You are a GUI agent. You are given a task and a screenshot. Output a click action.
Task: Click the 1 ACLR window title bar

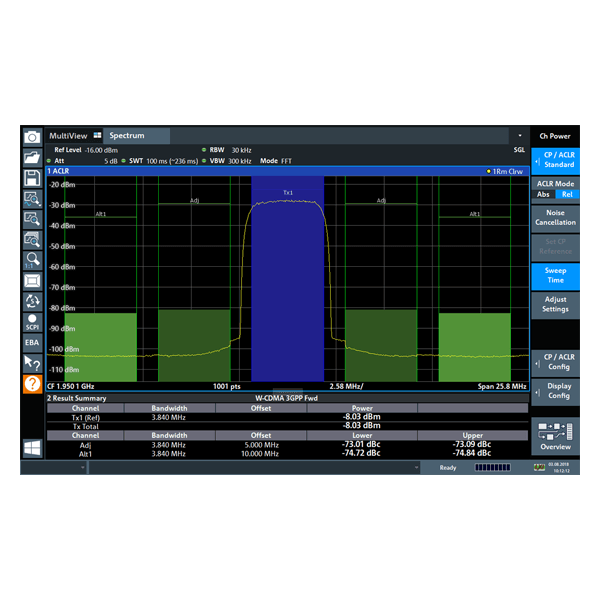(288, 171)
